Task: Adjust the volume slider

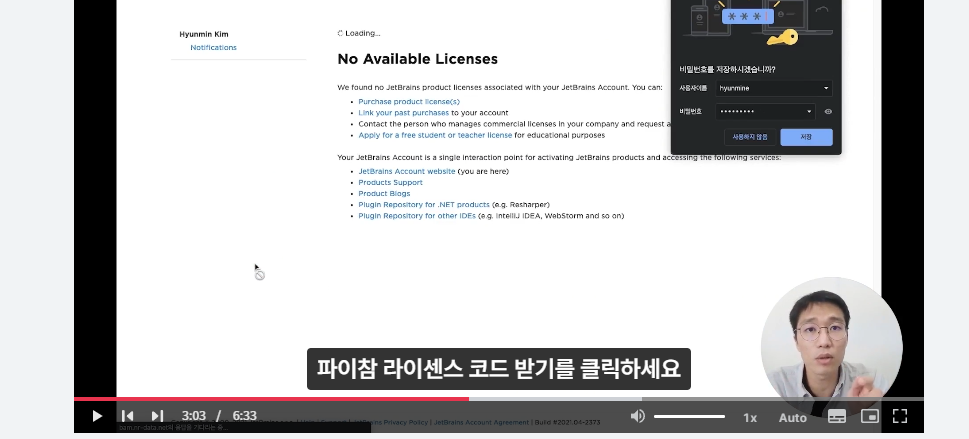Action: click(689, 417)
